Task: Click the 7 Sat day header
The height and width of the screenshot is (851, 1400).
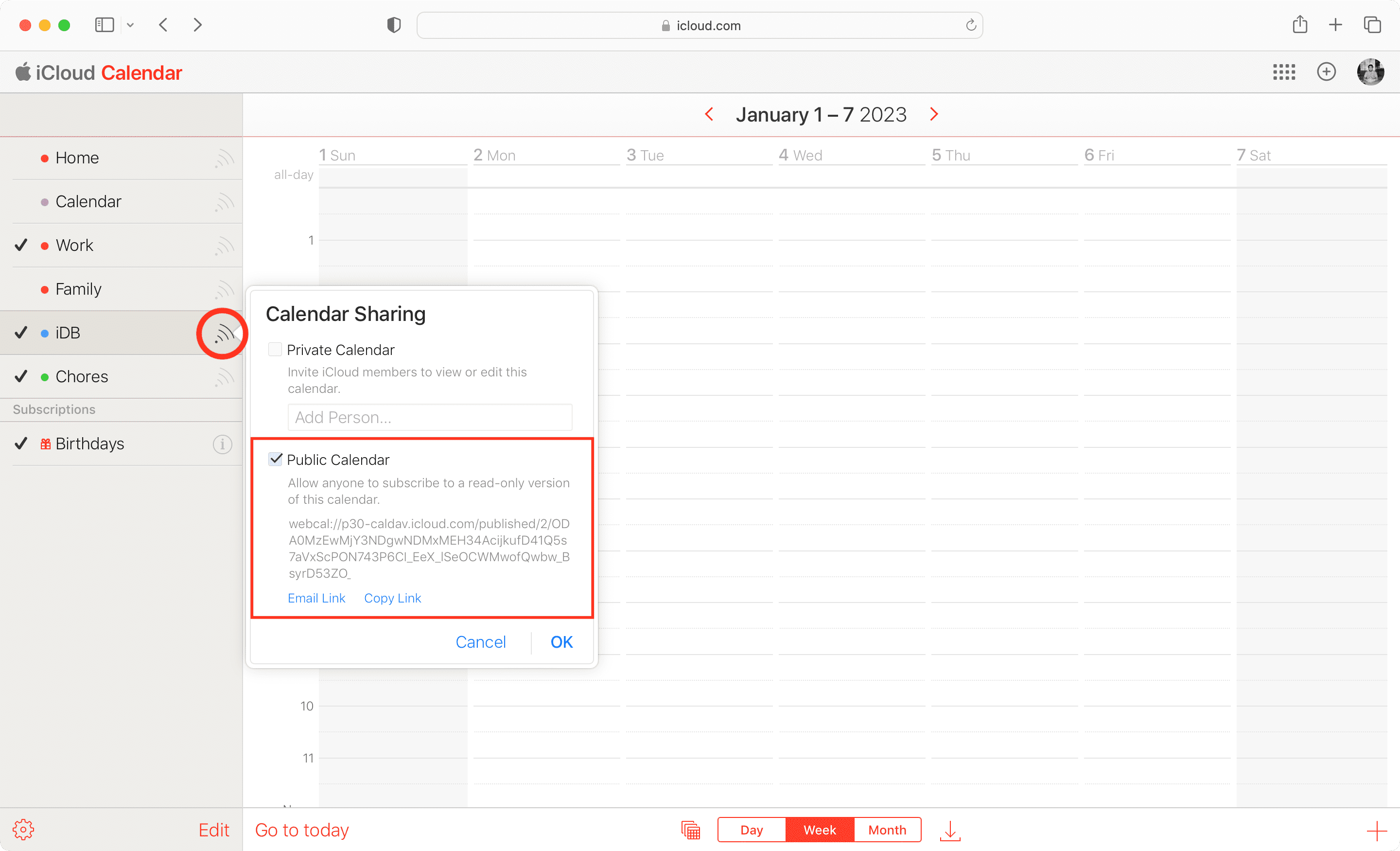Action: [1253, 155]
